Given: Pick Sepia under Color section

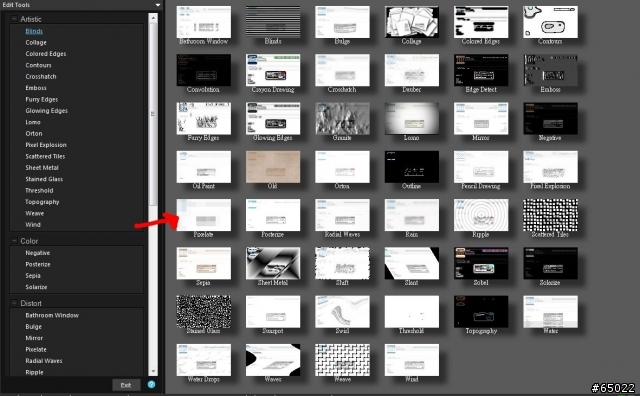Looking at the screenshot, I should [33, 276].
